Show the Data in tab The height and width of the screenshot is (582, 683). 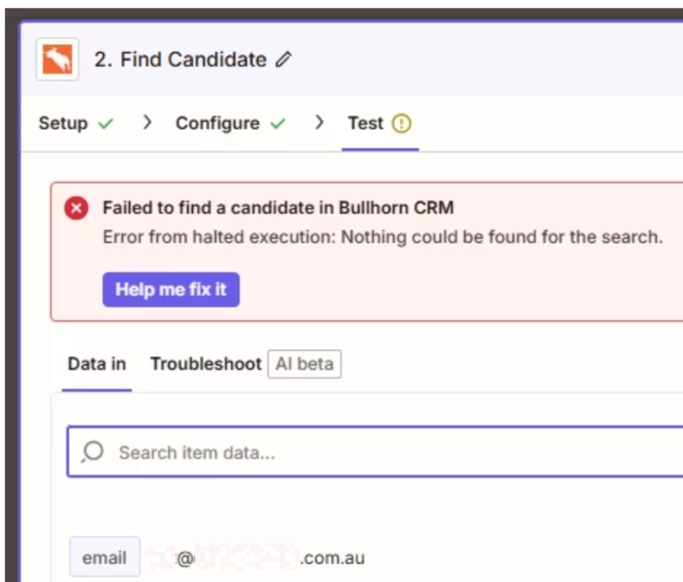[x=97, y=364]
